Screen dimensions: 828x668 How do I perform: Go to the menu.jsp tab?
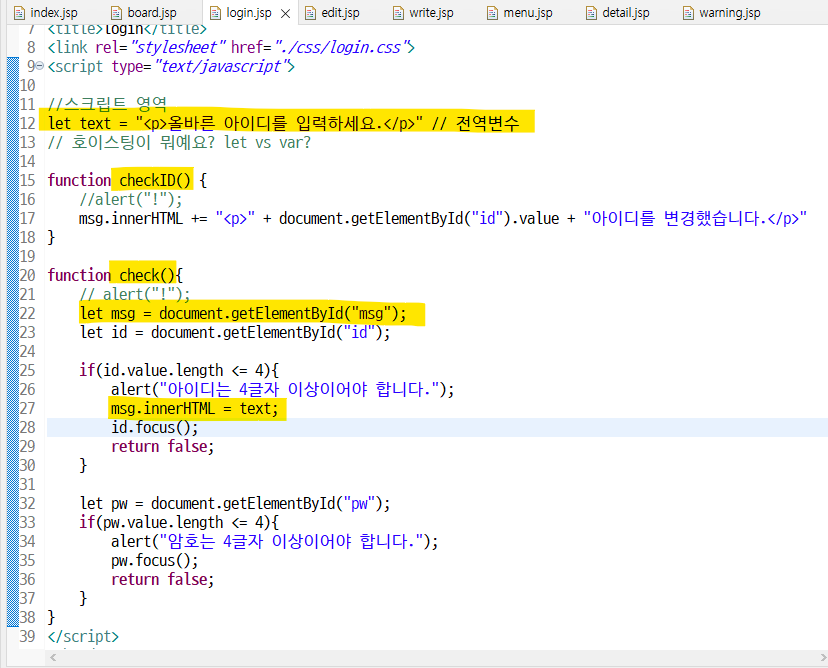point(520,13)
